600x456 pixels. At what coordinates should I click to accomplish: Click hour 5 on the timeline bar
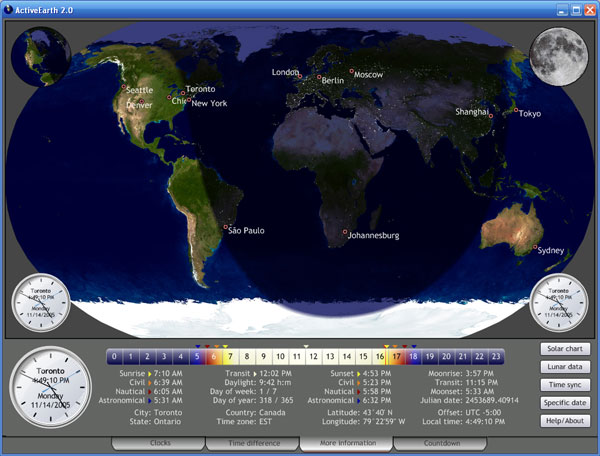[197, 357]
